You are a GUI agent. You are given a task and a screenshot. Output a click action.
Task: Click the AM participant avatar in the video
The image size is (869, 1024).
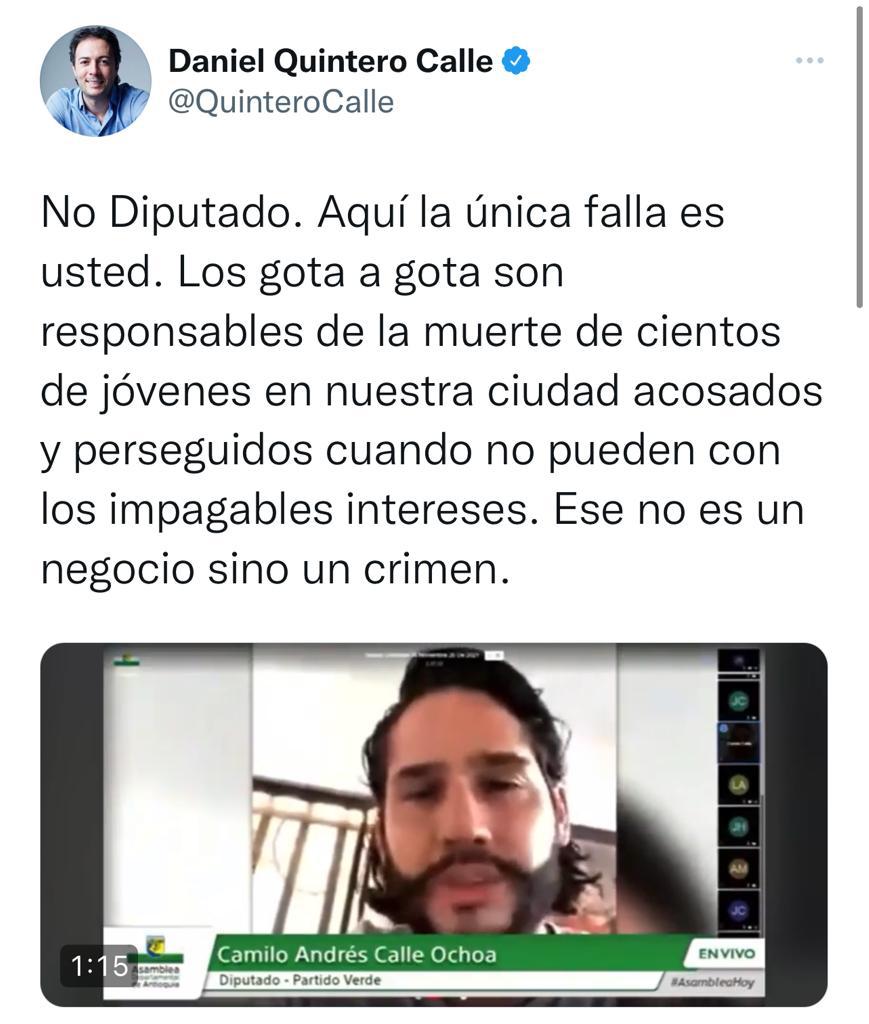tap(738, 869)
